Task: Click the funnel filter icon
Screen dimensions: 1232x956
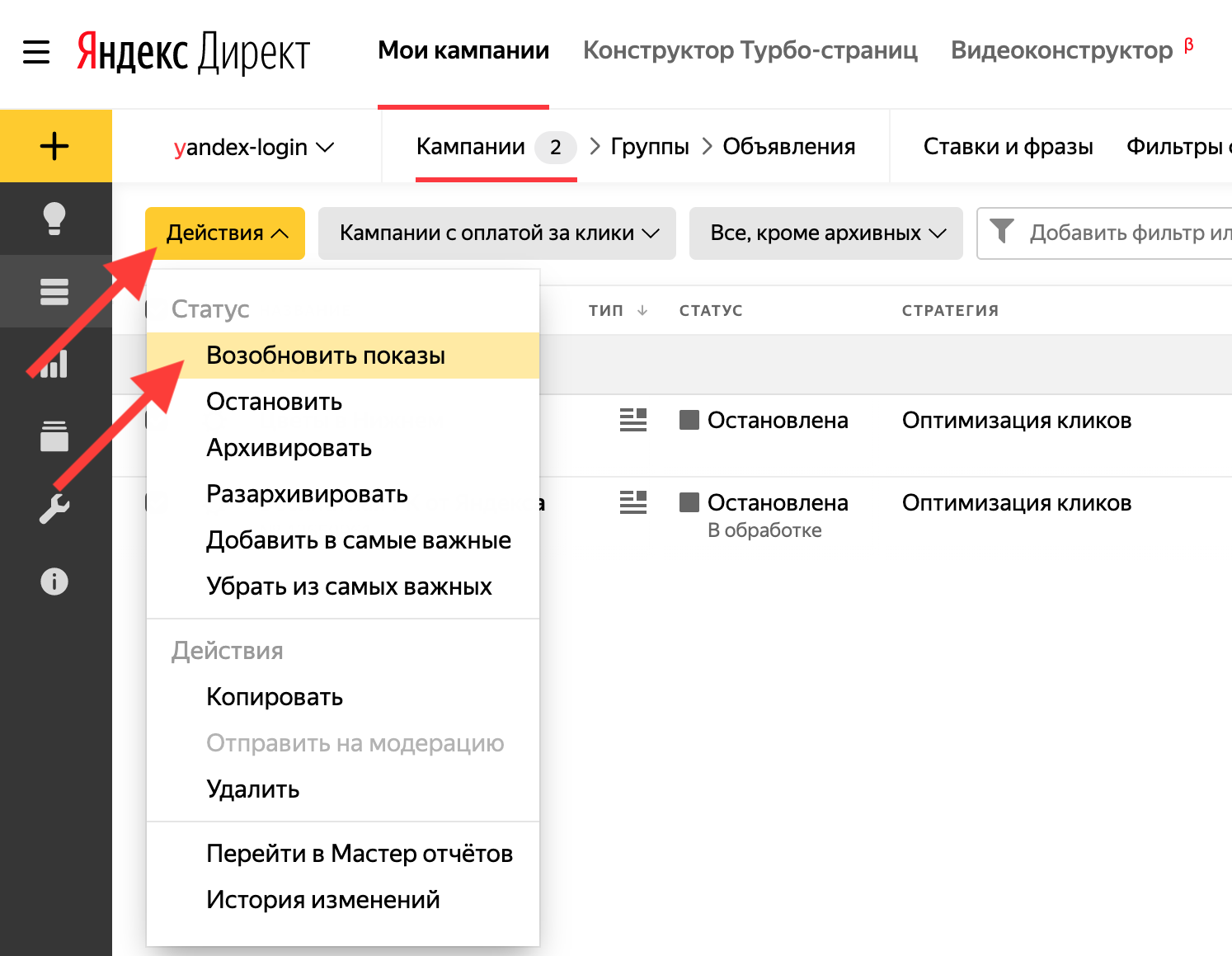Action: [1001, 232]
